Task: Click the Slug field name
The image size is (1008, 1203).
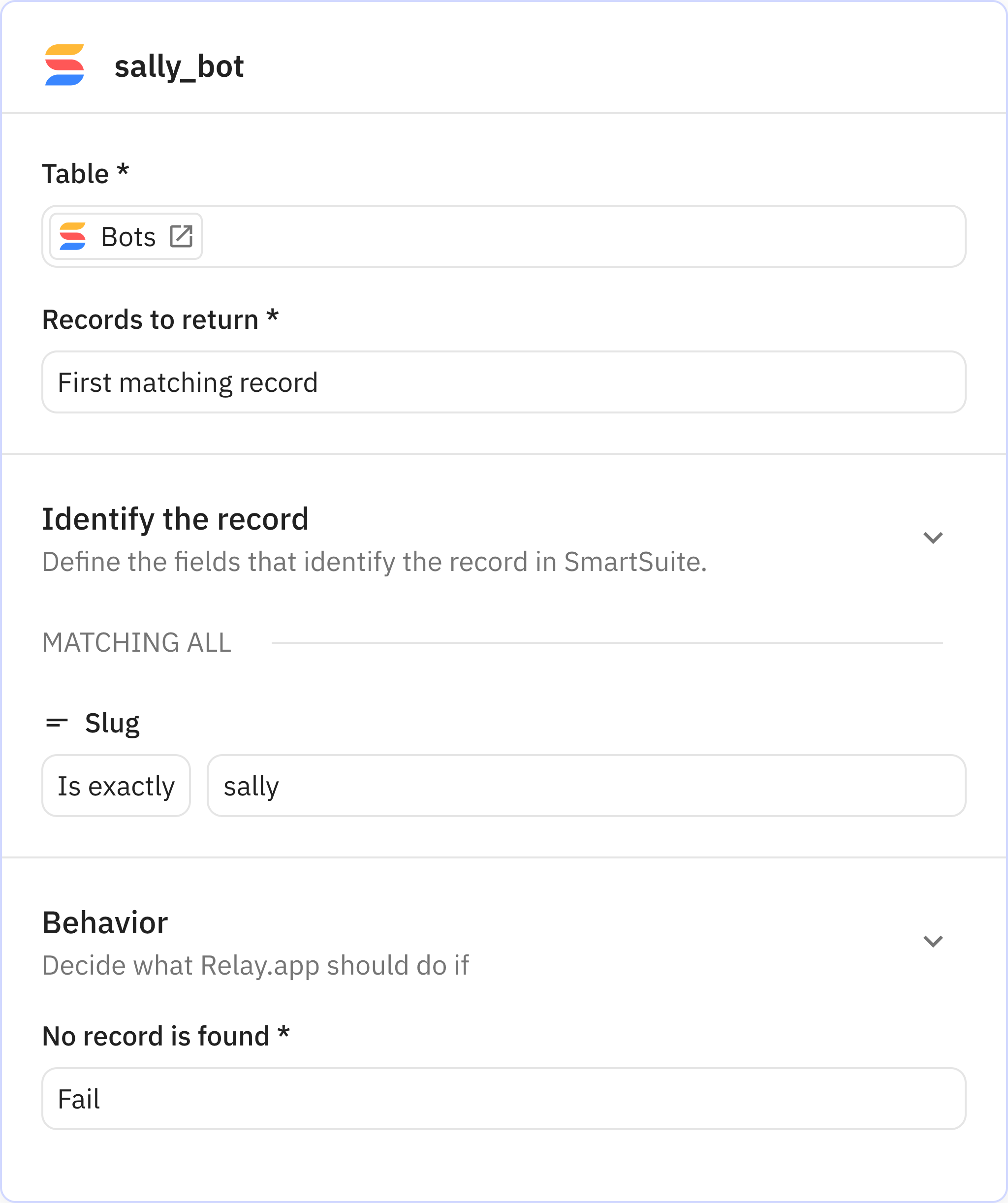Action: tap(112, 723)
